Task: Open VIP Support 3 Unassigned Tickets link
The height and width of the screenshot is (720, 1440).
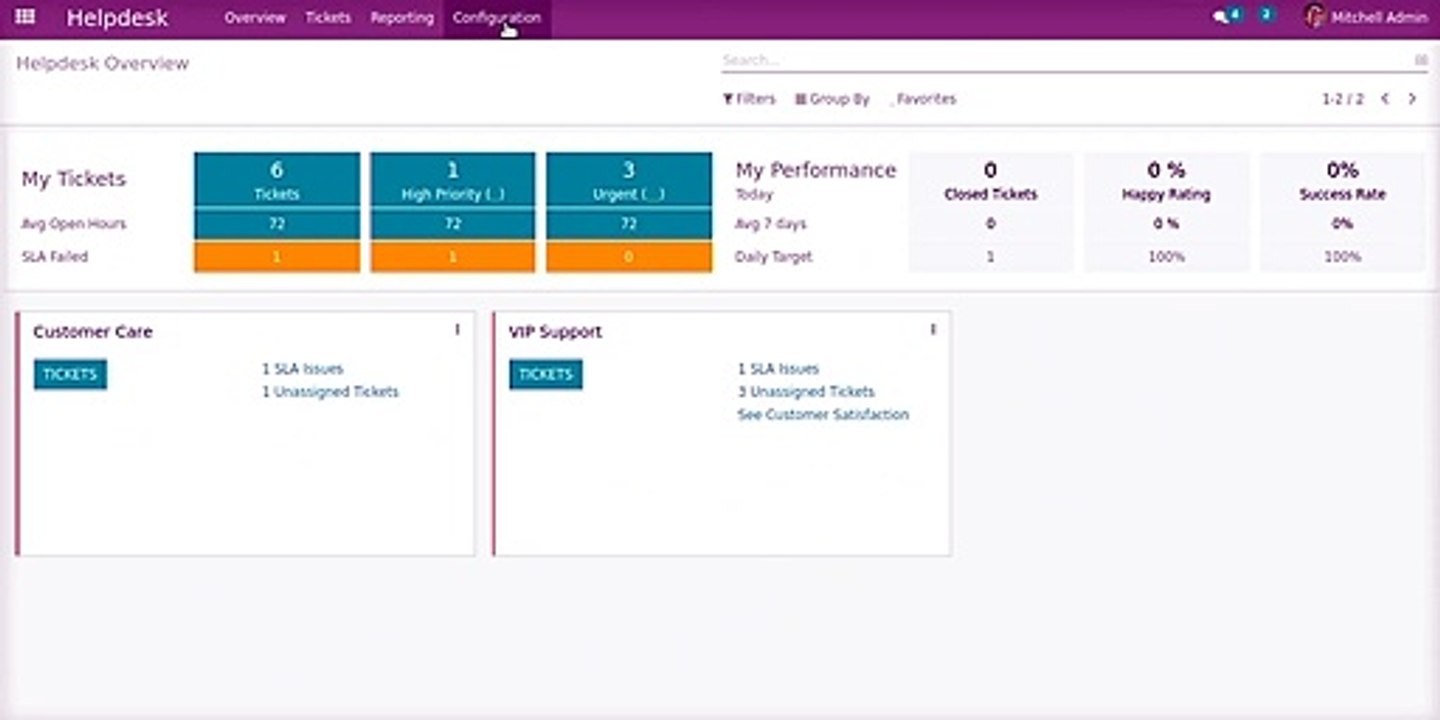Action: (x=806, y=392)
